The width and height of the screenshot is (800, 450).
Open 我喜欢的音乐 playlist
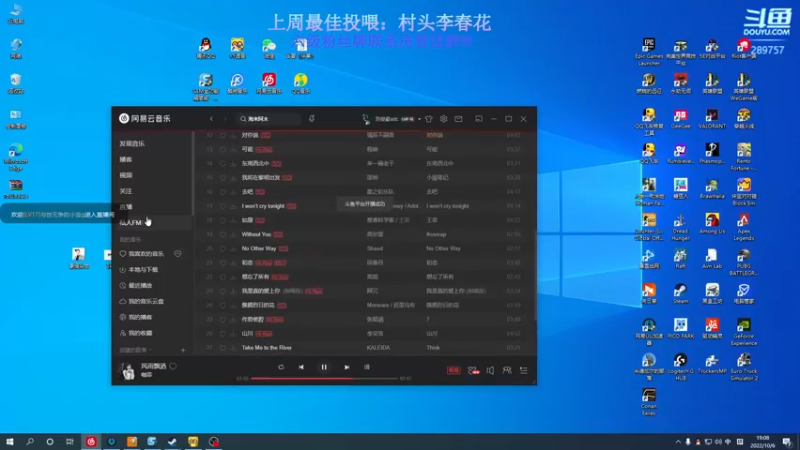[146, 254]
